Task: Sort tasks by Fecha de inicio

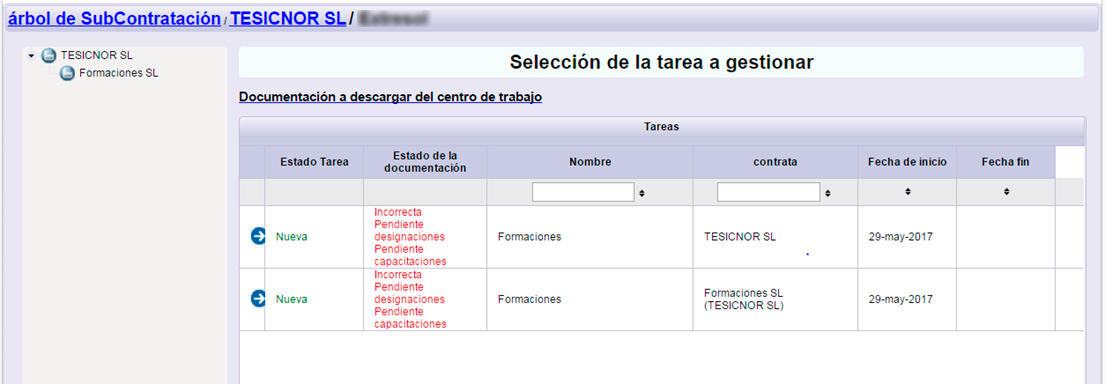Action: (x=908, y=192)
